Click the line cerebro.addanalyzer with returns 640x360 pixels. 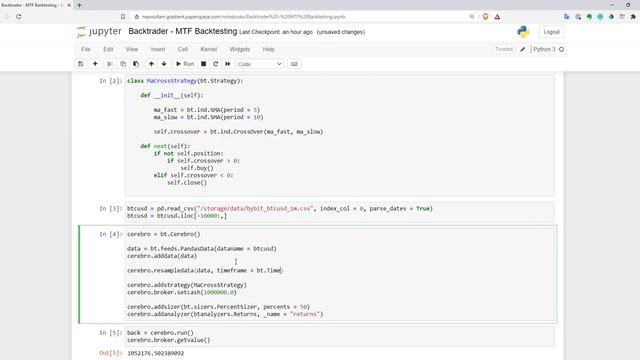point(225,314)
